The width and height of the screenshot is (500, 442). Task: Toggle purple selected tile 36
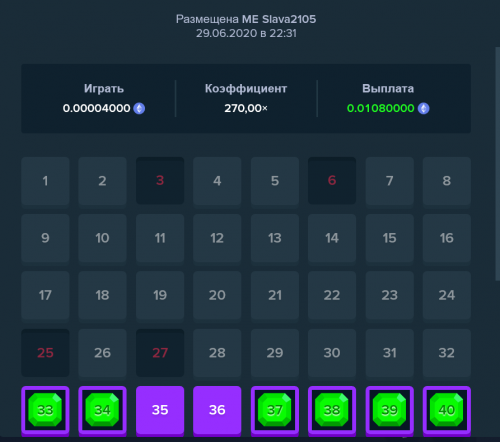217,410
